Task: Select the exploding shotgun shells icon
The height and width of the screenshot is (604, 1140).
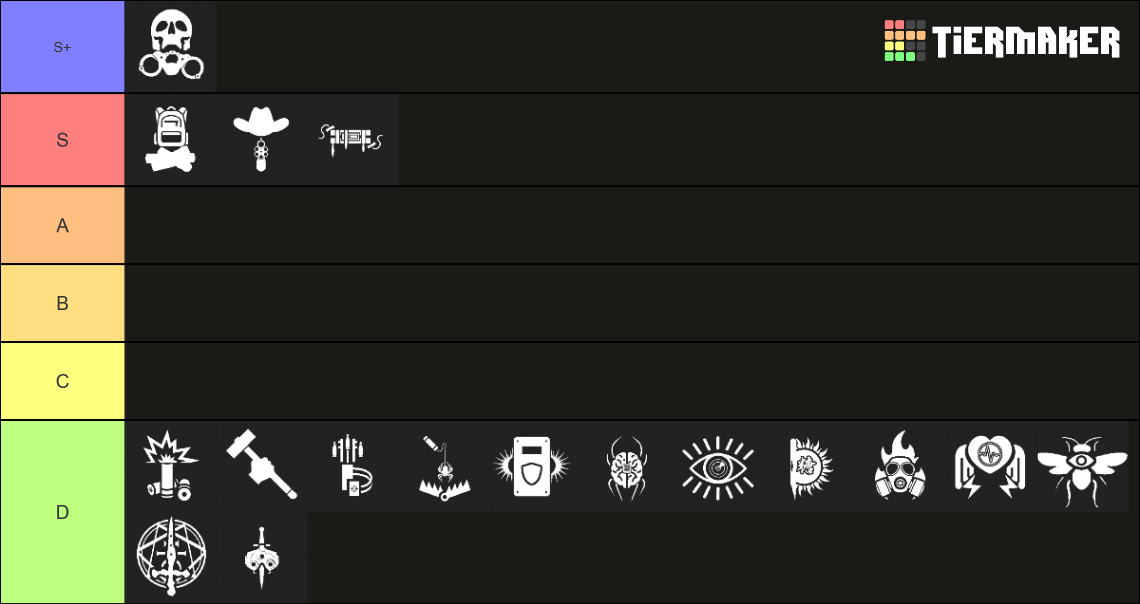Action: [171, 466]
